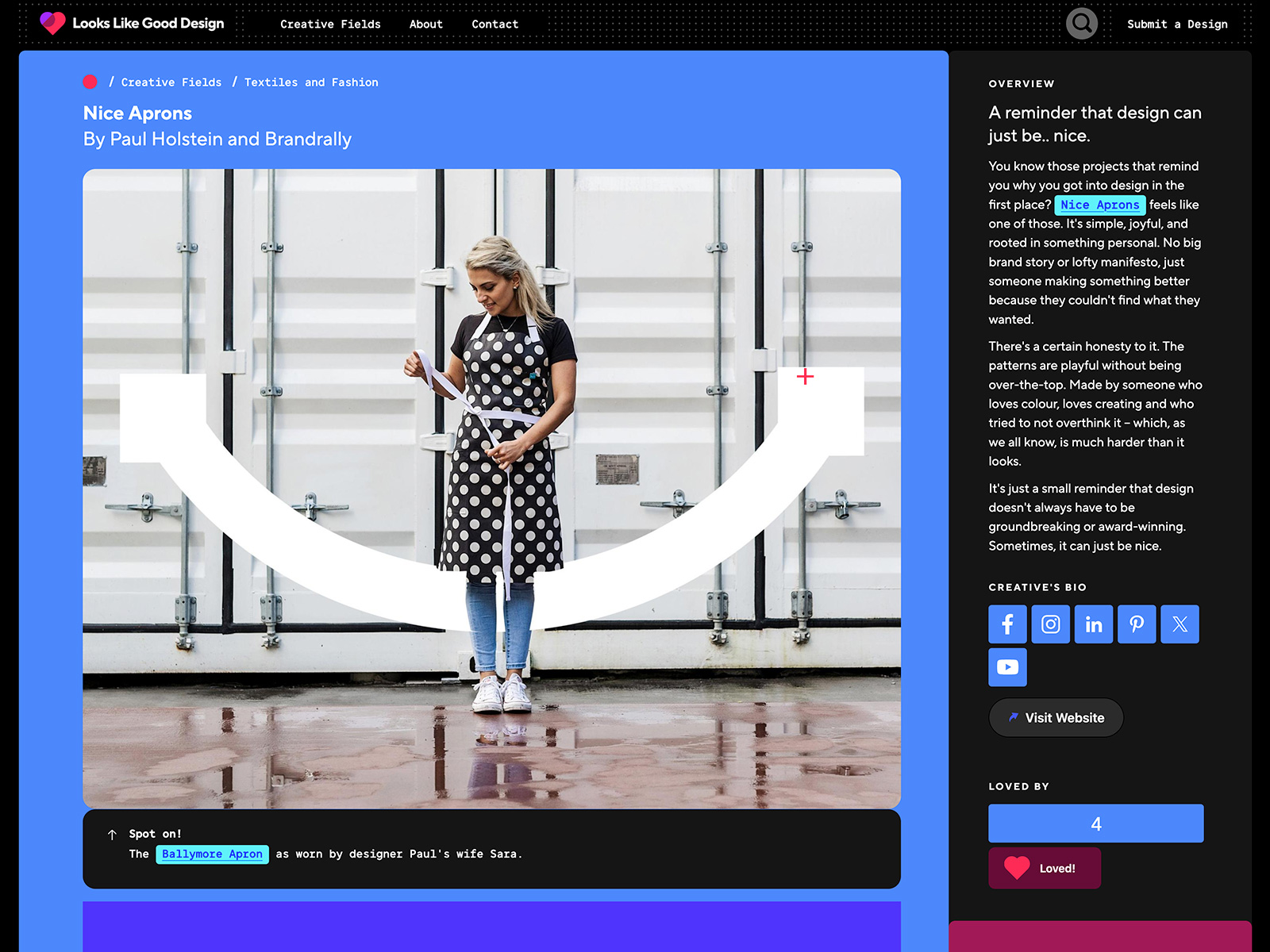Click the Pinterest icon

pyautogui.click(x=1137, y=624)
